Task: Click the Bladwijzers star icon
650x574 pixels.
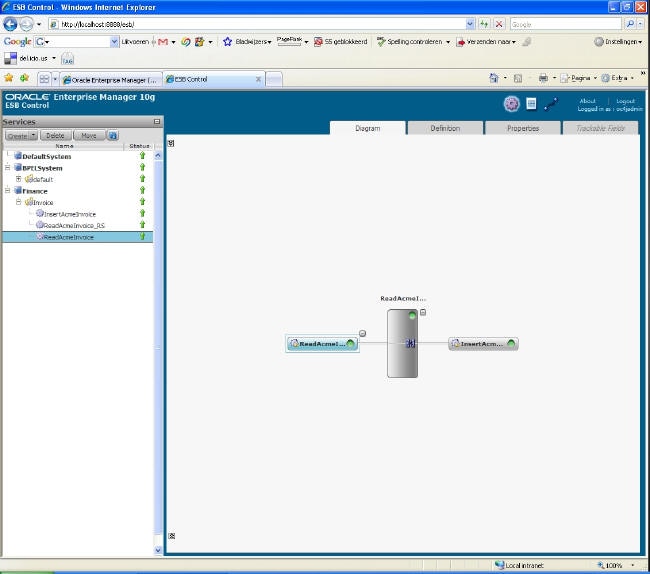Action: coord(227,41)
